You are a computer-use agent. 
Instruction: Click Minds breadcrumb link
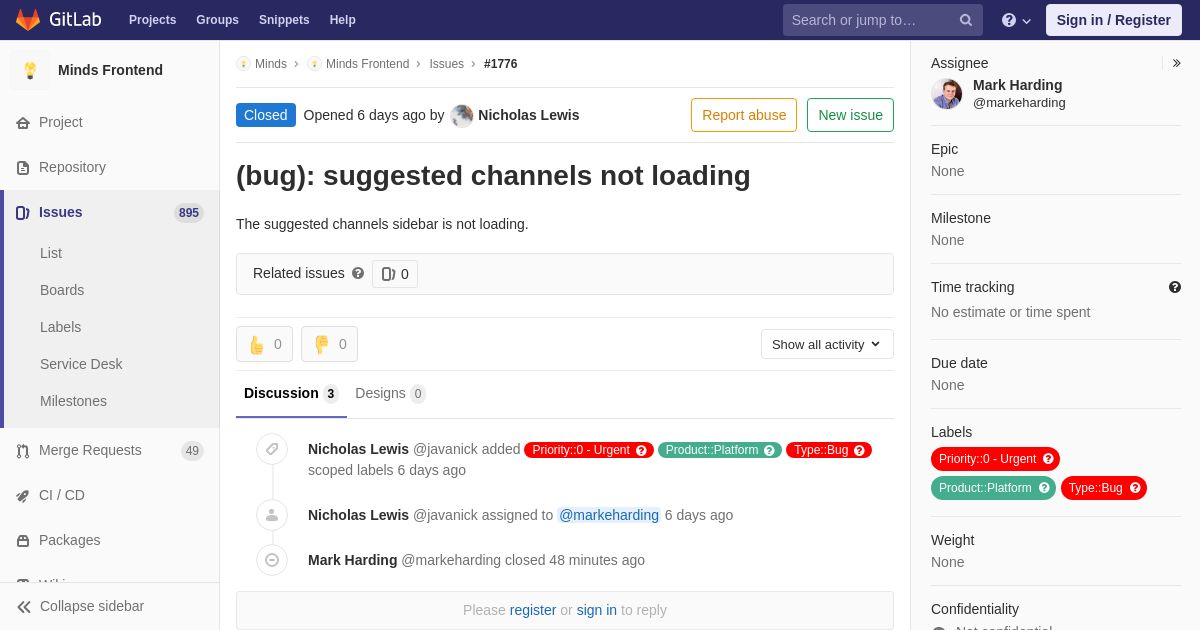(x=271, y=64)
